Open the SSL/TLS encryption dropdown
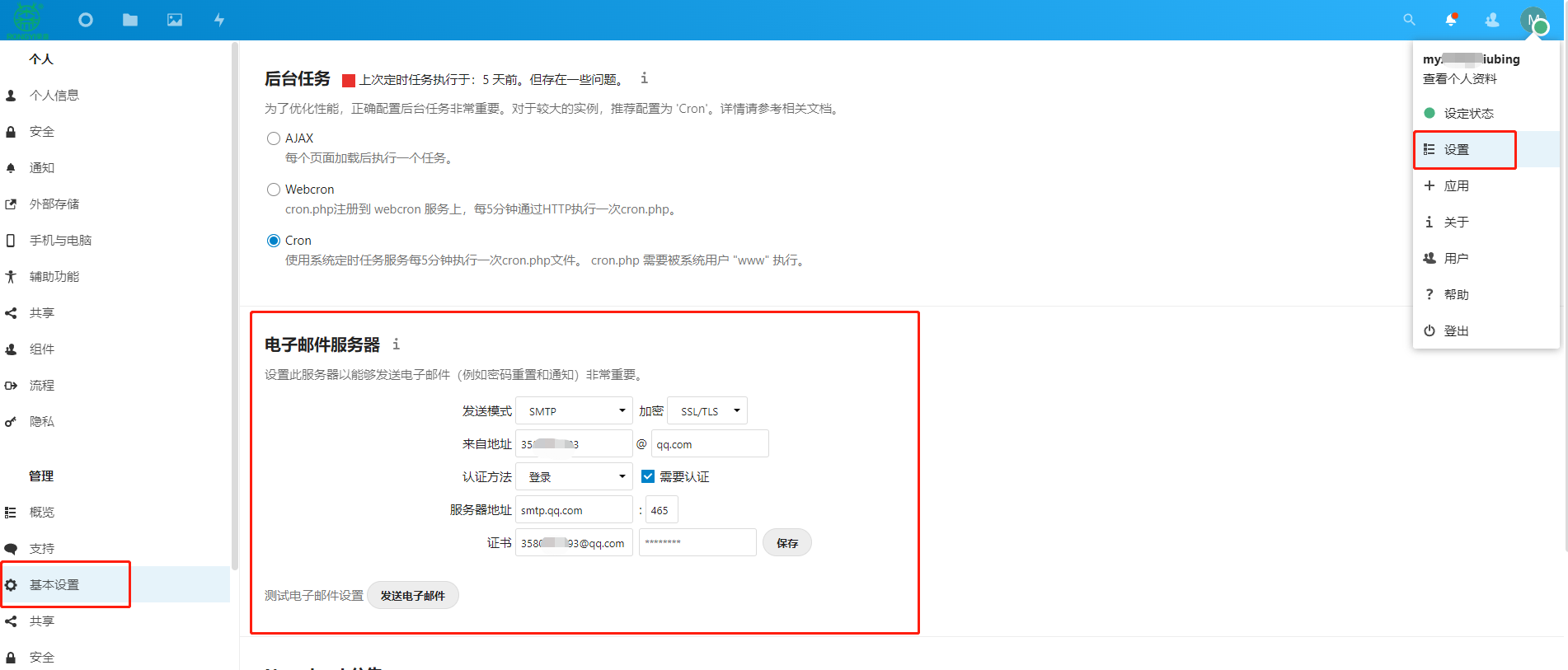This screenshot has width=1568, height=670. tap(707, 410)
